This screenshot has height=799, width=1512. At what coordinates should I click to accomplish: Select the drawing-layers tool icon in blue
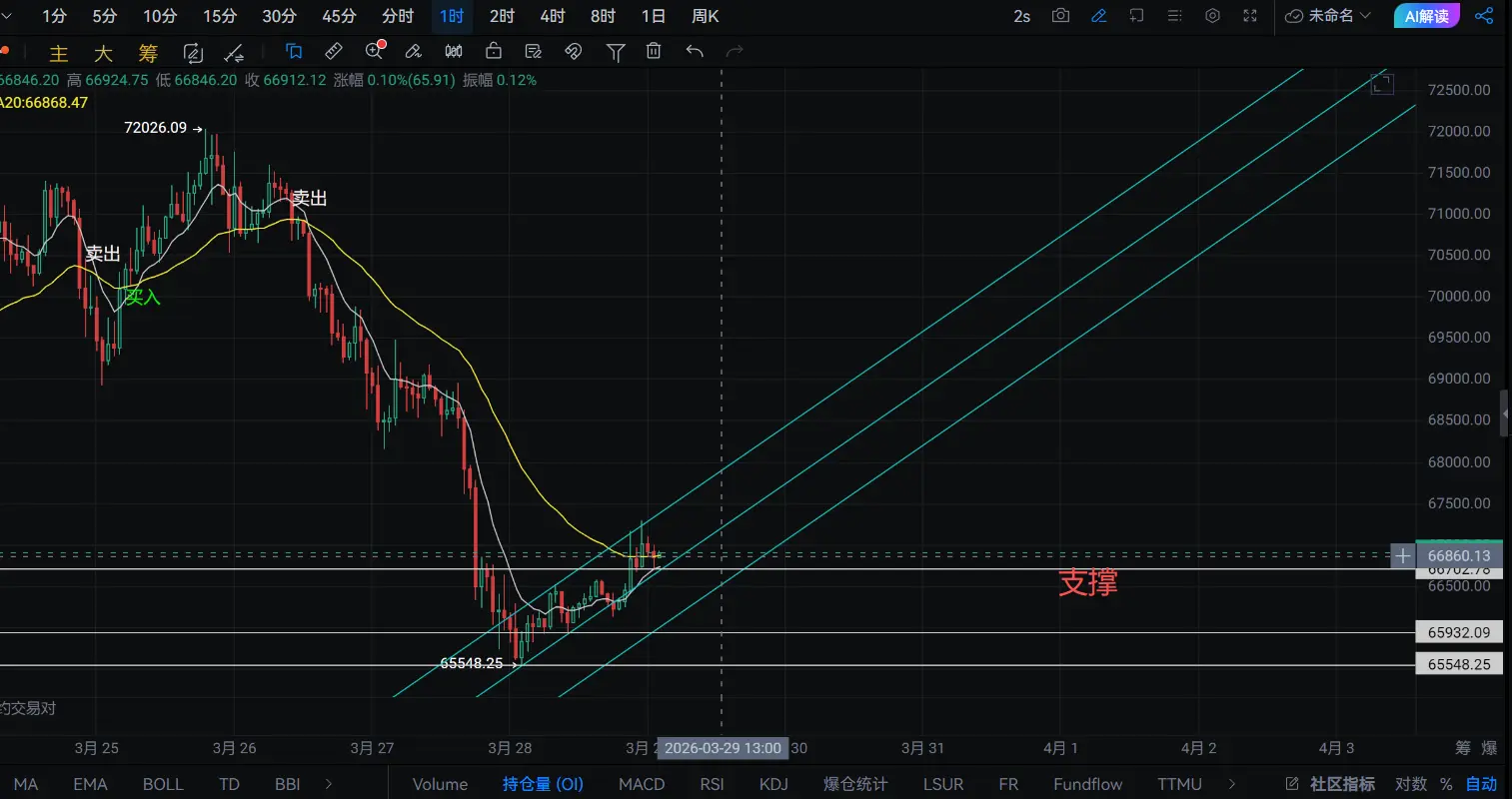[x=294, y=52]
